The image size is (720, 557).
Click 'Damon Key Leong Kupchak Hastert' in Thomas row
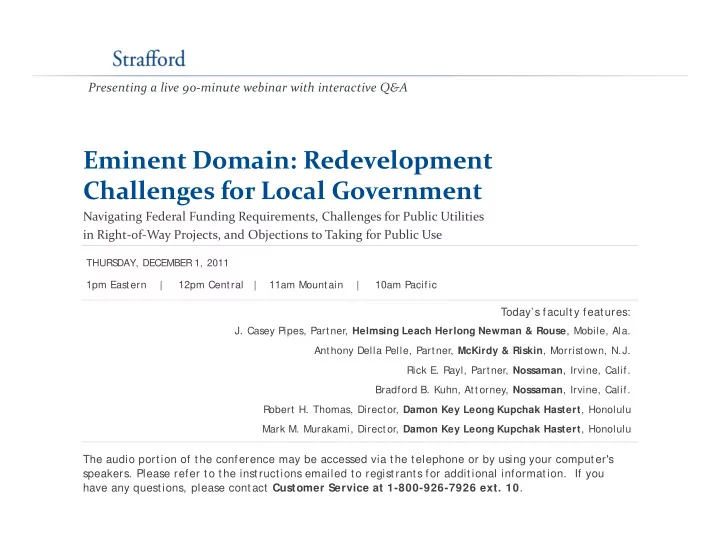492,409
